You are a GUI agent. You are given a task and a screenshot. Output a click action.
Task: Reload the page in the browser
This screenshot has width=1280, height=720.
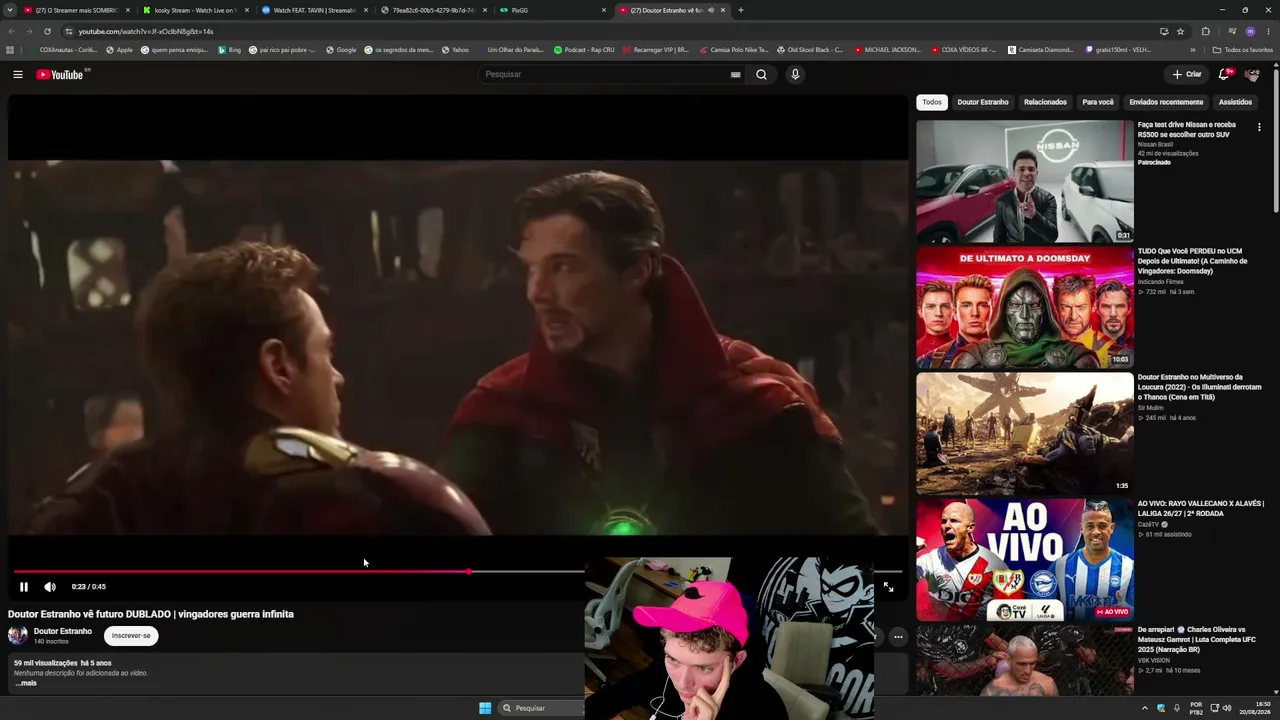click(x=47, y=31)
